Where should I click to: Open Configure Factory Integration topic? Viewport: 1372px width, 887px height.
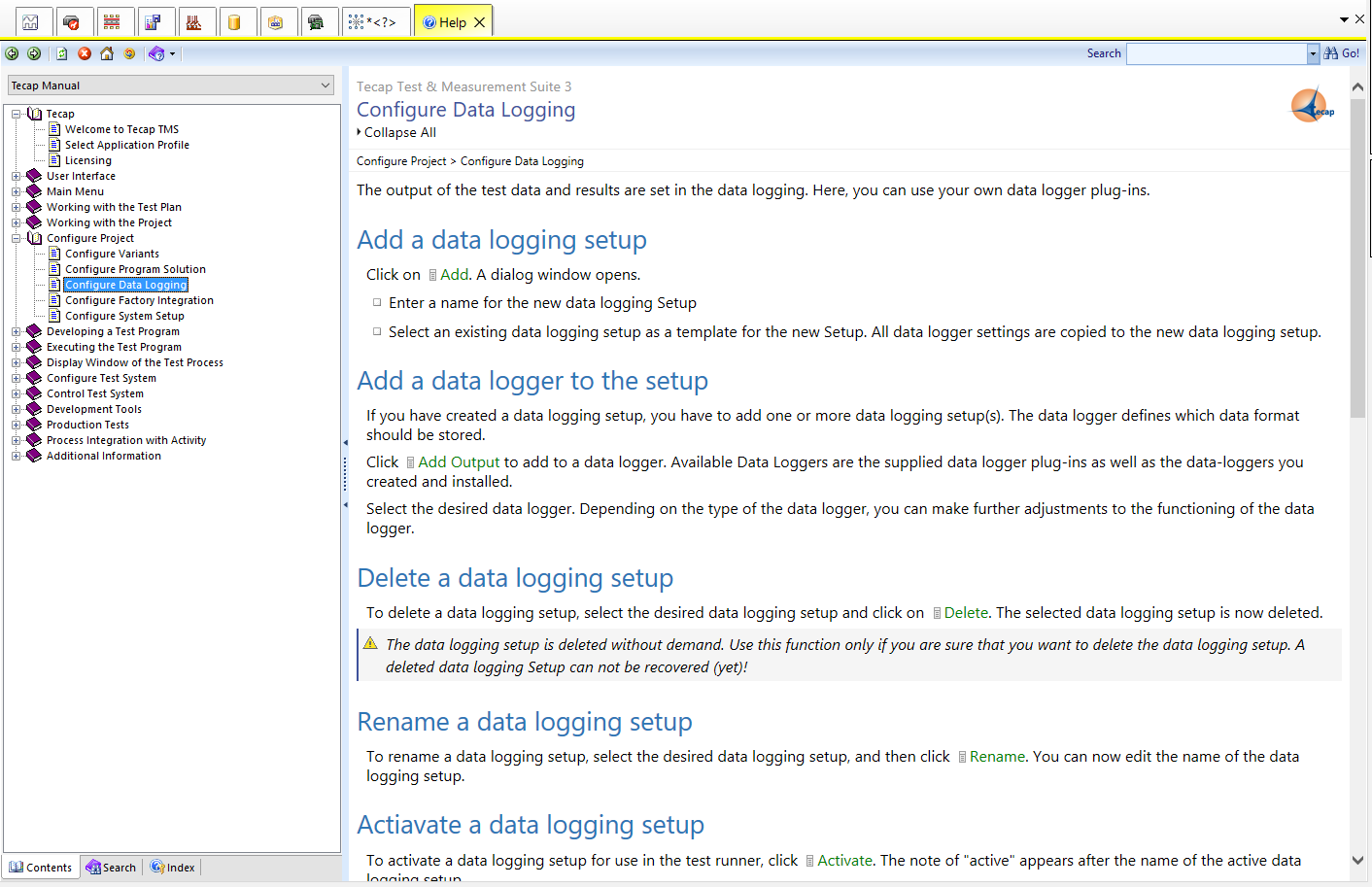[139, 300]
